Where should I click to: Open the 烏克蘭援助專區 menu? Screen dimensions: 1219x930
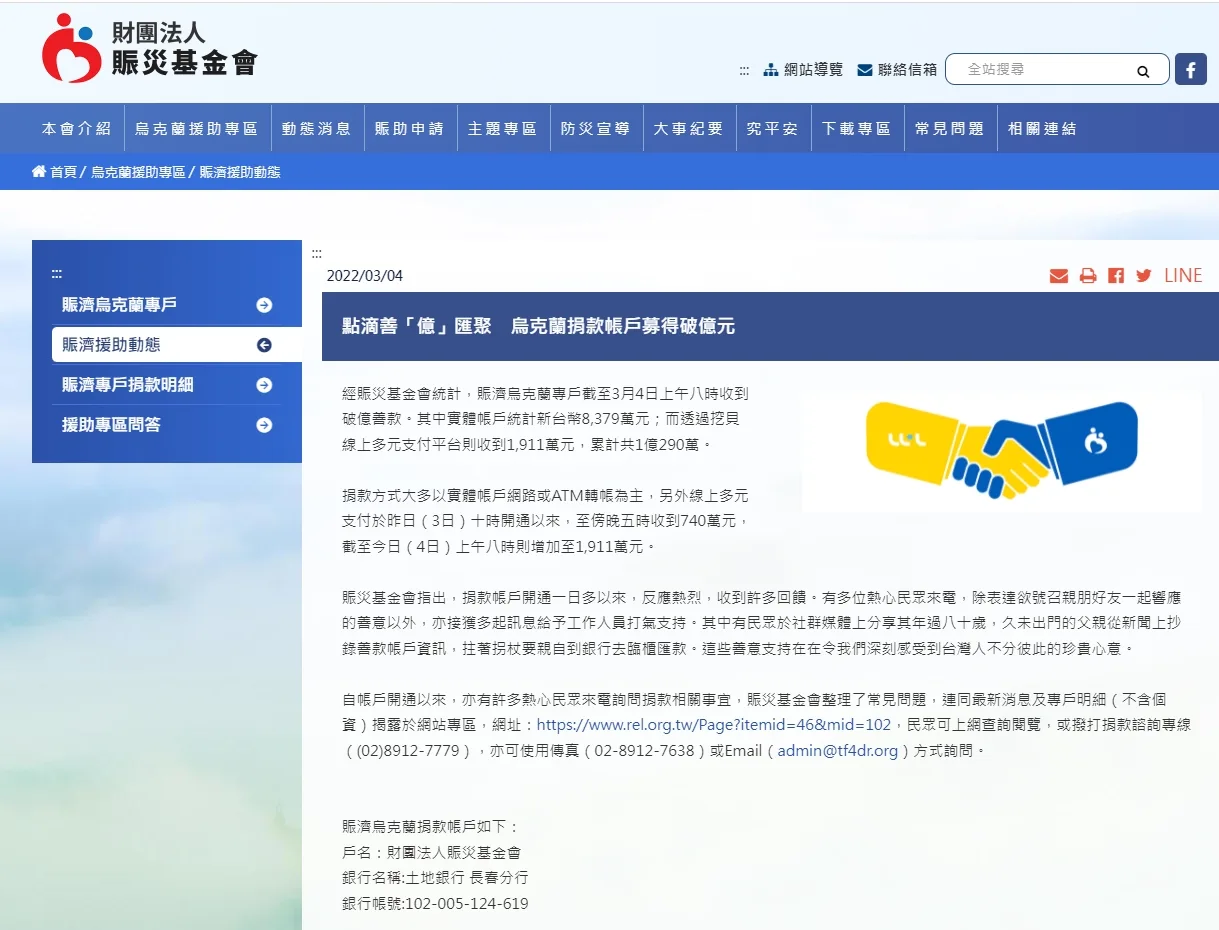coord(196,128)
